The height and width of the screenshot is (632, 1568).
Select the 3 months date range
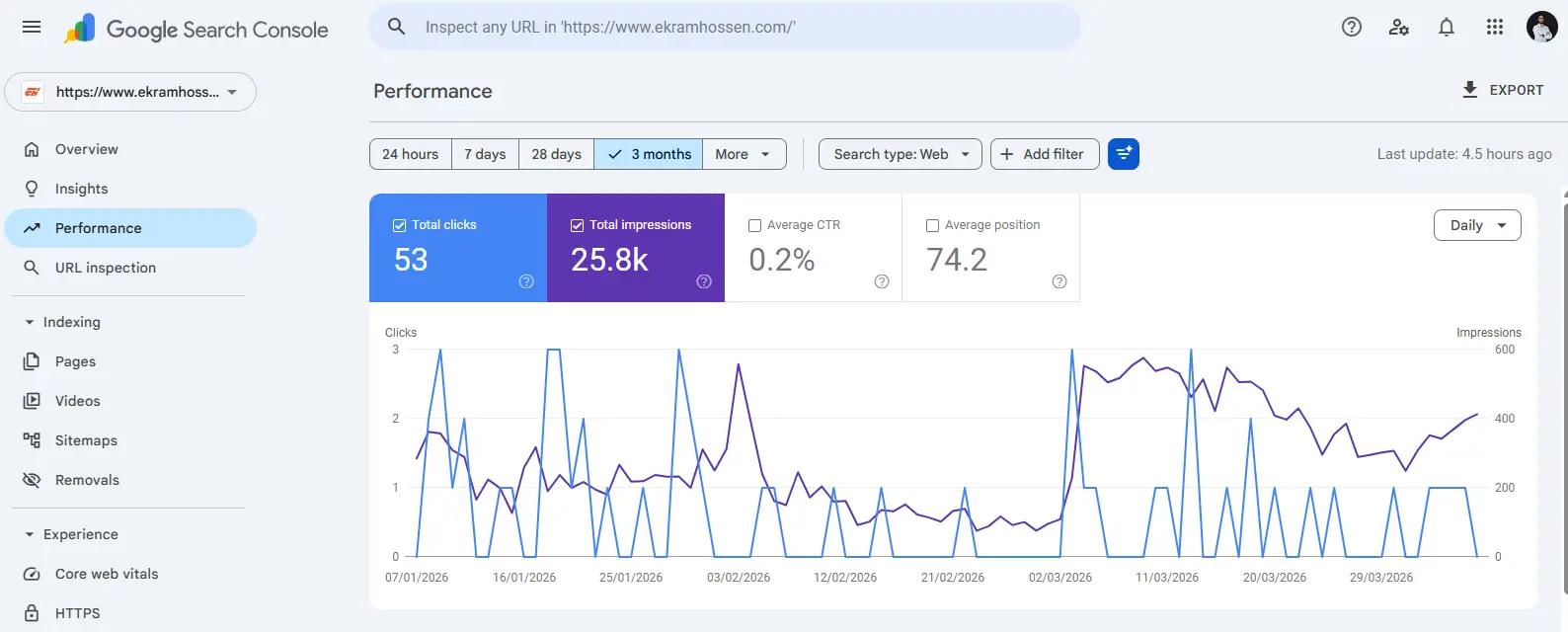click(649, 154)
